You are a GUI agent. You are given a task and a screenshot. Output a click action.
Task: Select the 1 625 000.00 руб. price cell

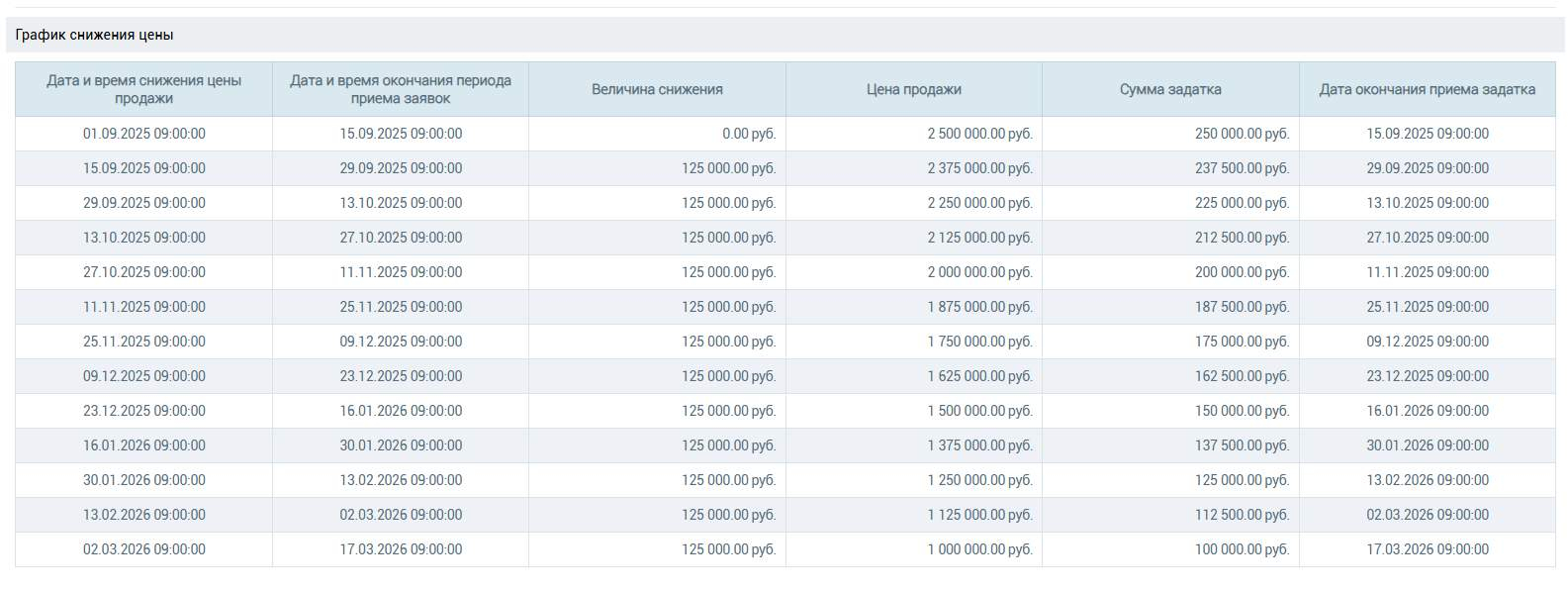click(x=979, y=376)
